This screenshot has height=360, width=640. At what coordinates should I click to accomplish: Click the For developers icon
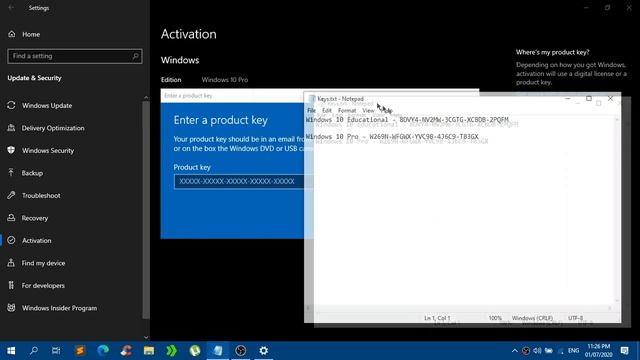pyautogui.click(x=11, y=285)
